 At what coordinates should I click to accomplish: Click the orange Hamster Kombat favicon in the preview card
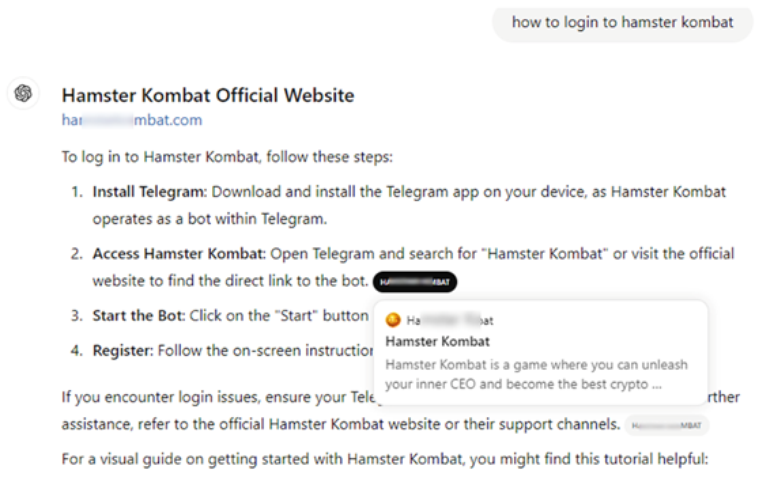pos(393,320)
